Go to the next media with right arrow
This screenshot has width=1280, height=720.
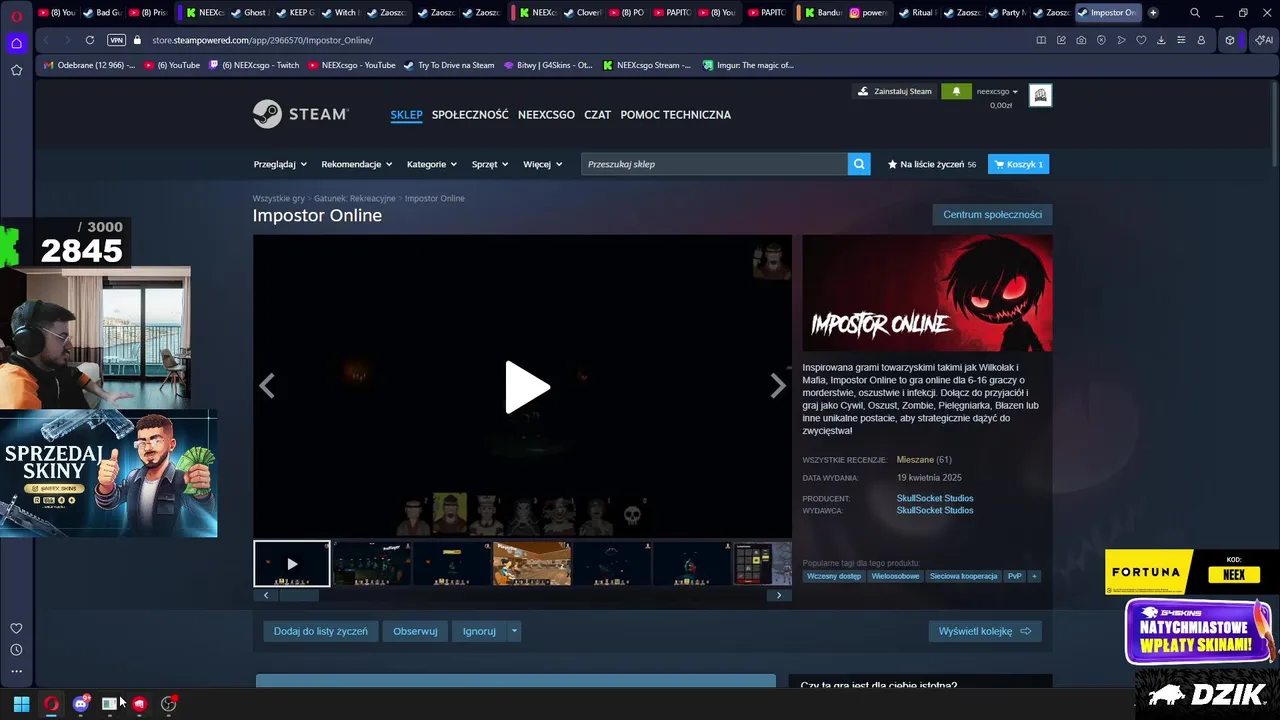tap(777, 386)
